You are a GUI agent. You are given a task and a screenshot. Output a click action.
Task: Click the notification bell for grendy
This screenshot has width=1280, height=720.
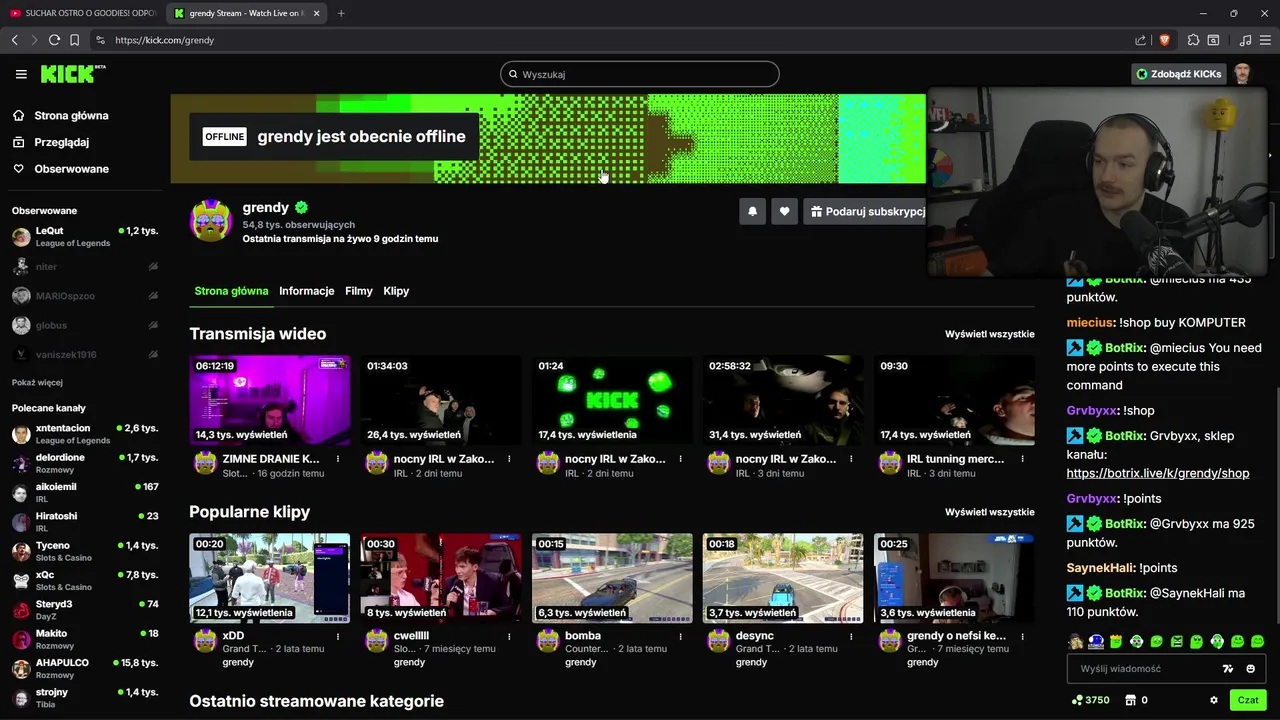tap(752, 211)
